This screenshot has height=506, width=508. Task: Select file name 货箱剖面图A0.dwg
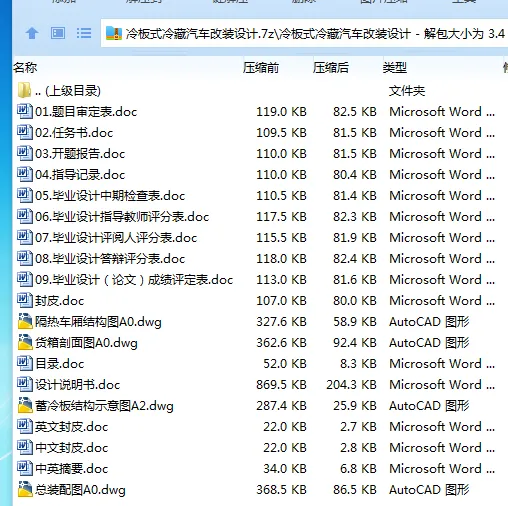(86, 343)
